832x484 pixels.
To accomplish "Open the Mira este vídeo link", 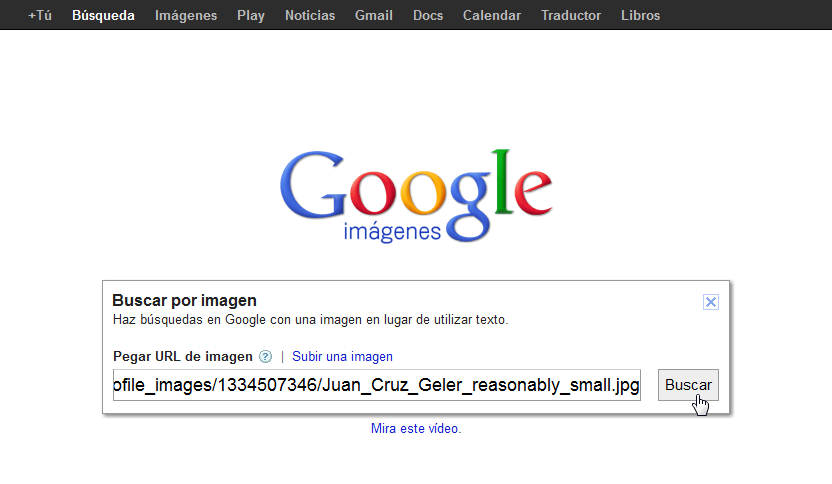I will click(416, 428).
